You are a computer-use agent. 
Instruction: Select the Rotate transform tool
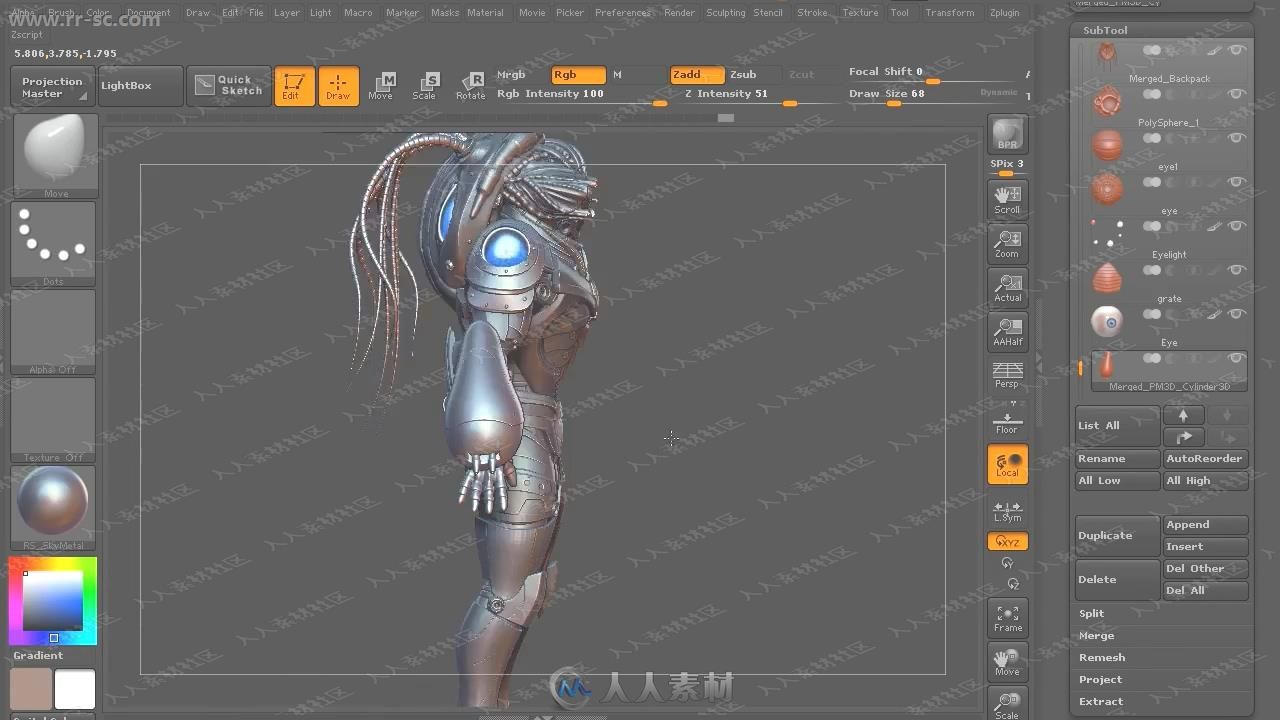470,86
